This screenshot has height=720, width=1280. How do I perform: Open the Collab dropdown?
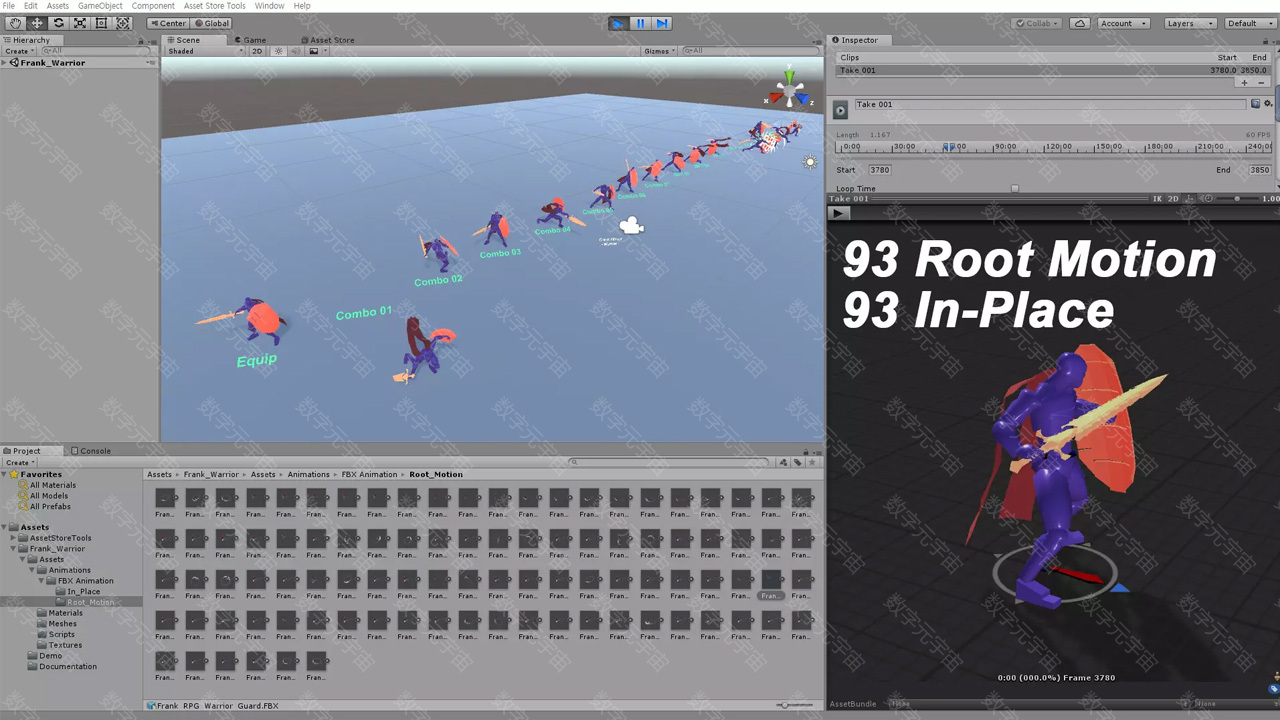tap(1038, 23)
